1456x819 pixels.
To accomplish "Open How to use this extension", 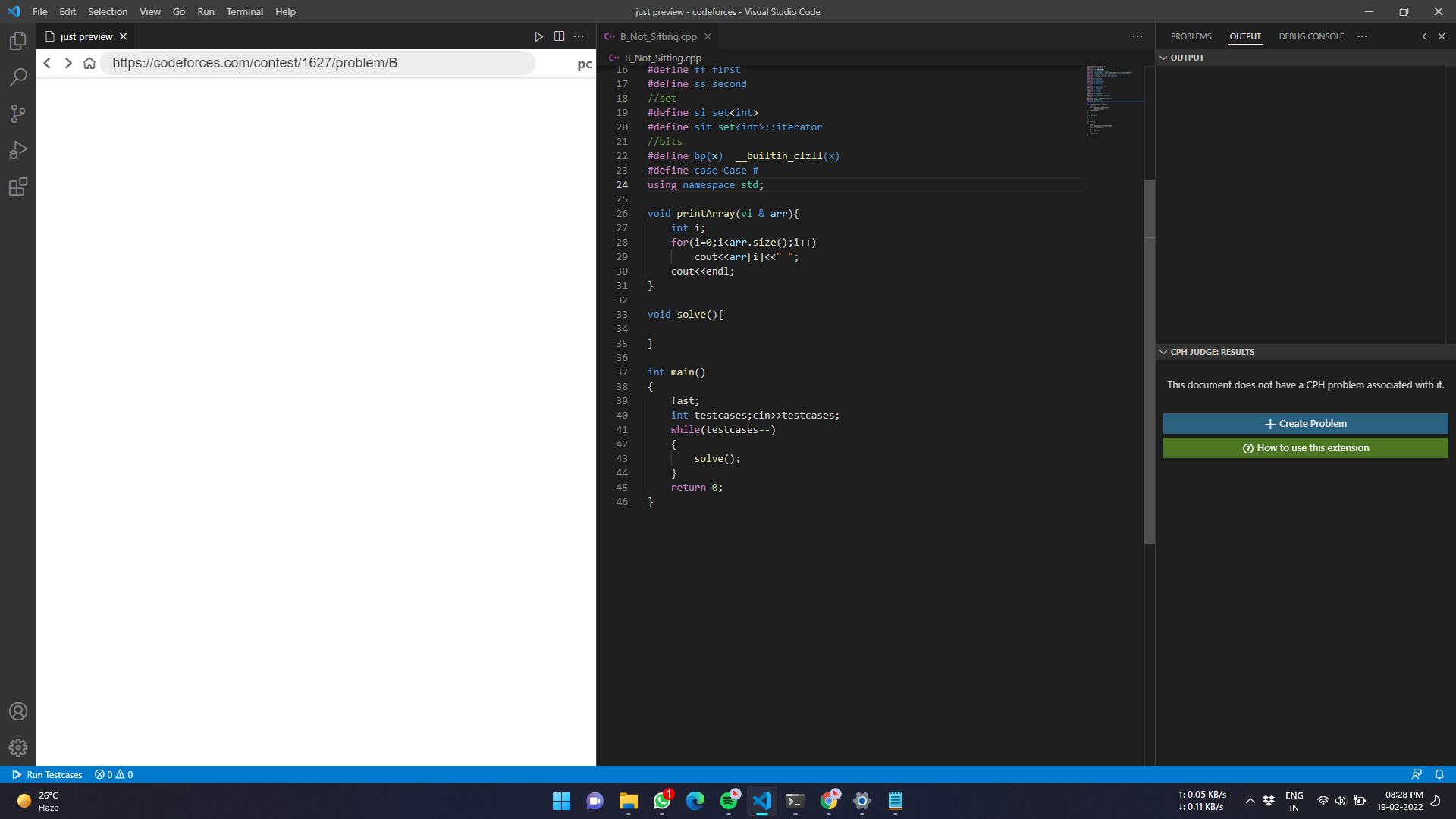I will pos(1305,447).
